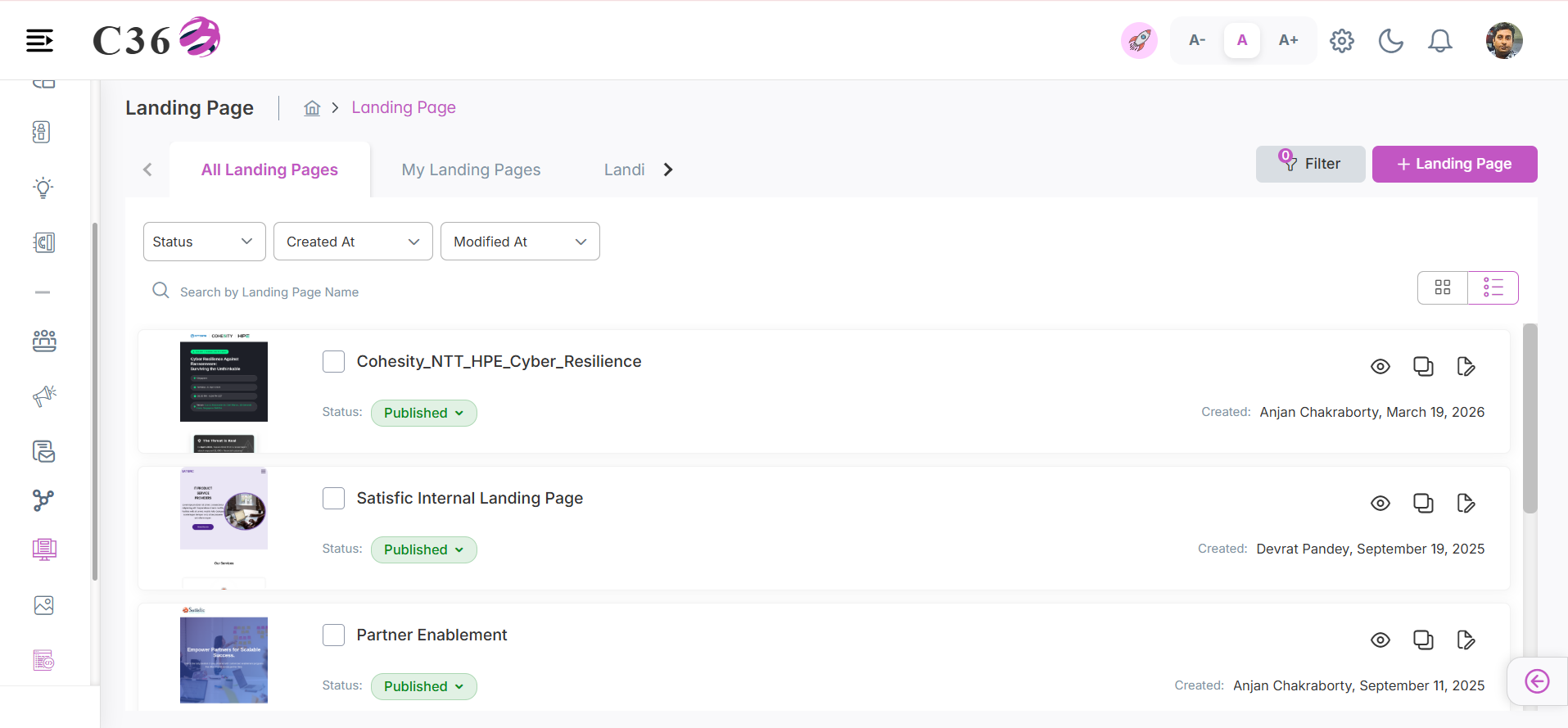The height and width of the screenshot is (728, 1568).
Task: Open Satisfic Internal page thumbnail
Action: pyautogui.click(x=224, y=528)
